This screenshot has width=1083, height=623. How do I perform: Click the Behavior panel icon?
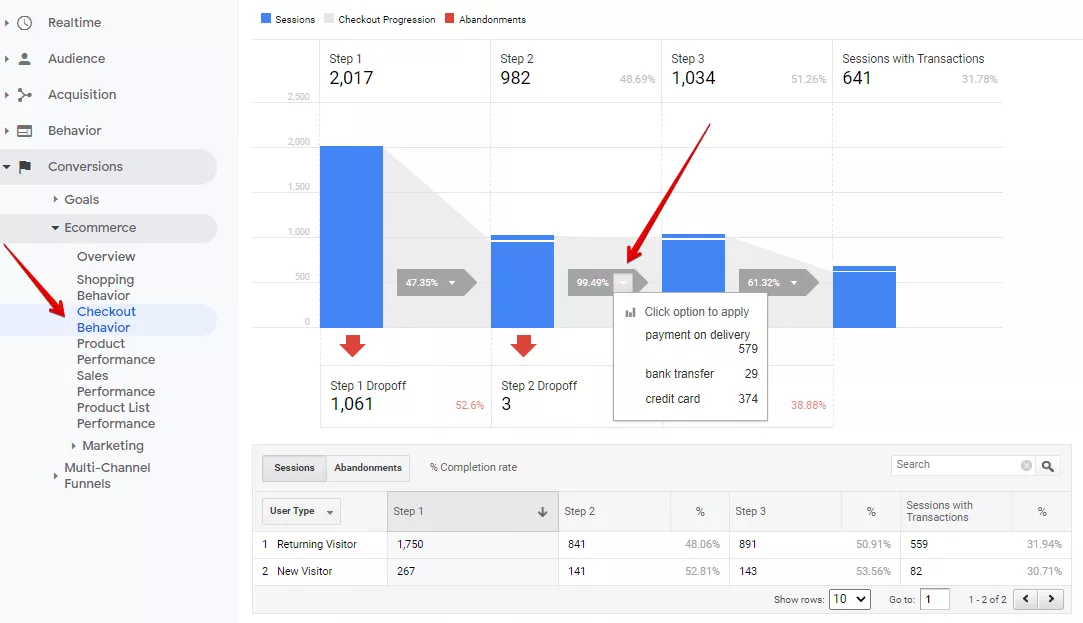pos(24,131)
